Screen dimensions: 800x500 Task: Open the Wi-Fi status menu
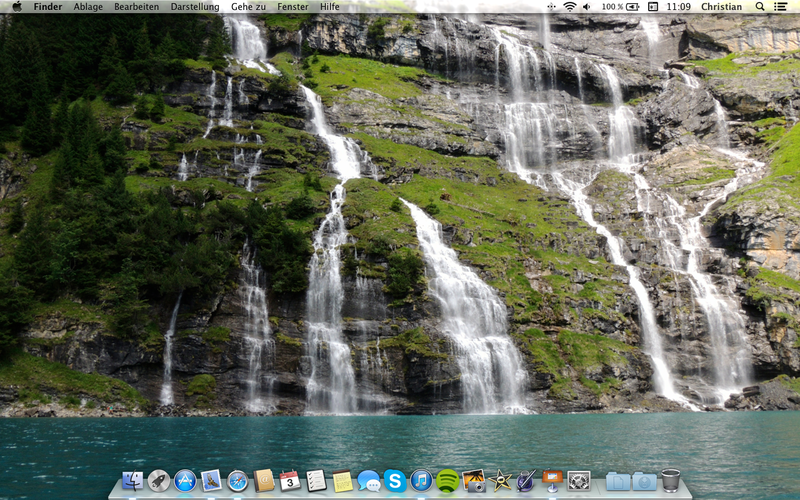pyautogui.click(x=569, y=7)
